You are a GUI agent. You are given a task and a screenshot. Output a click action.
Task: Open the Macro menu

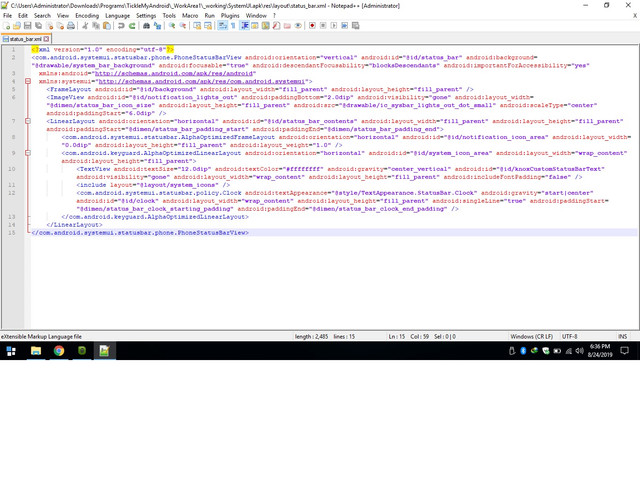click(x=190, y=16)
